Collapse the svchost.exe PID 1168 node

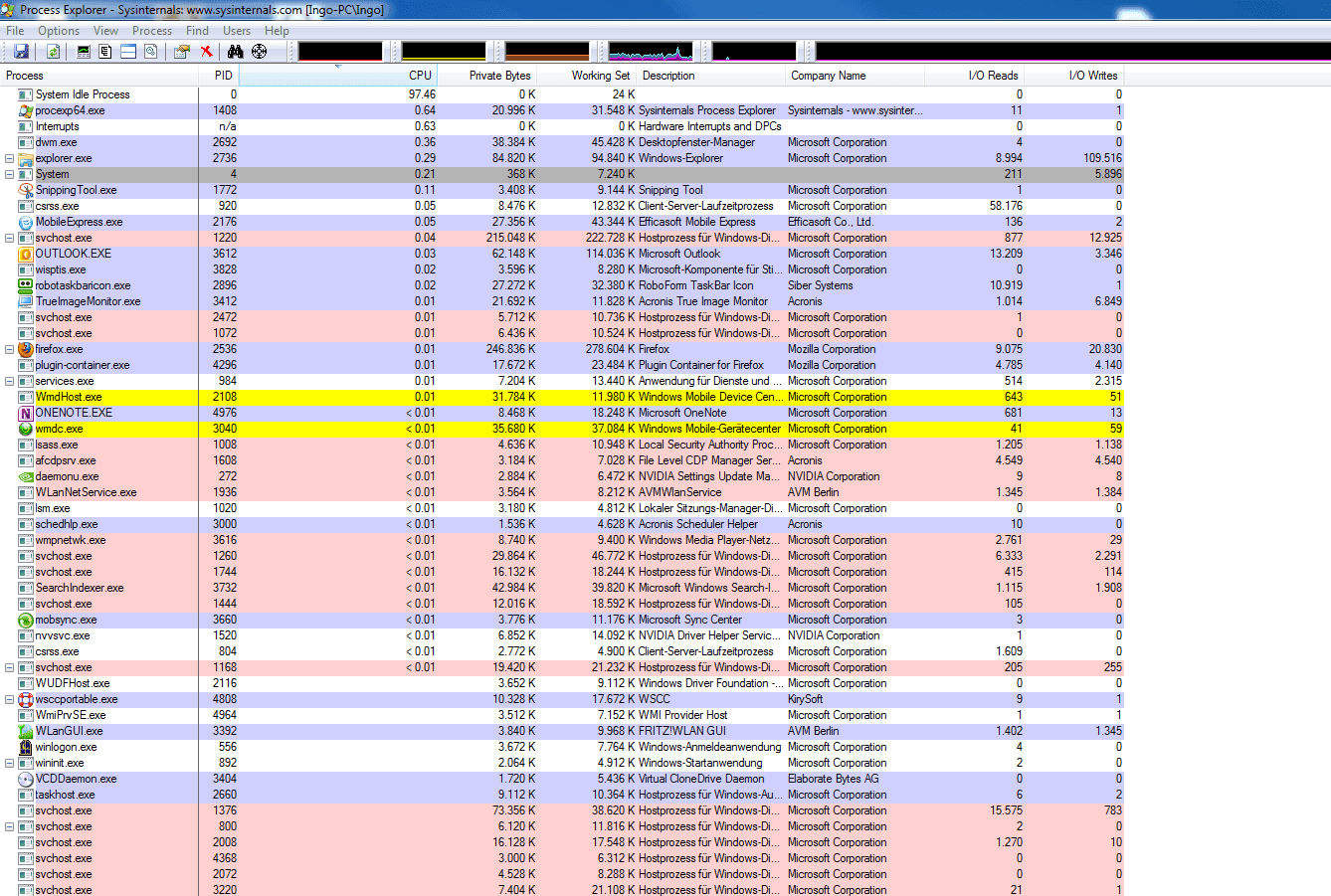coord(10,667)
